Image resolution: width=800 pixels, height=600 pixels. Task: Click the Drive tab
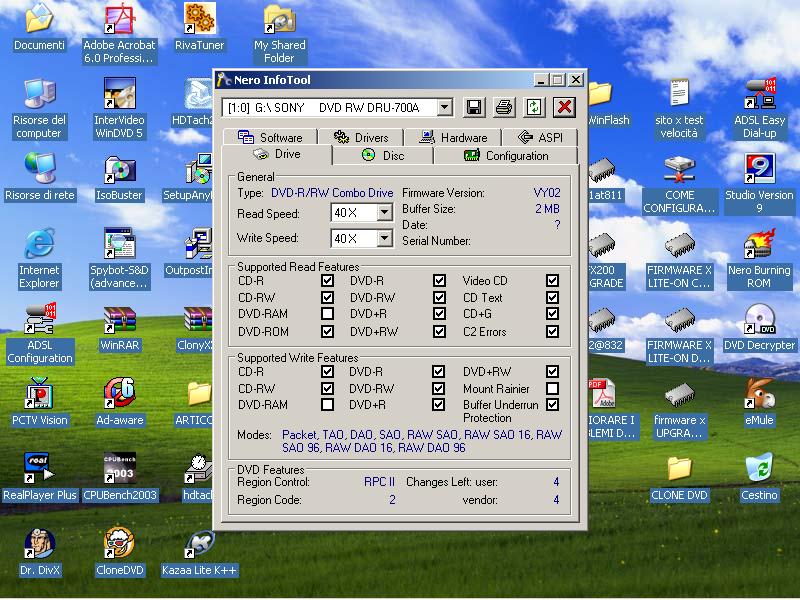(x=277, y=154)
